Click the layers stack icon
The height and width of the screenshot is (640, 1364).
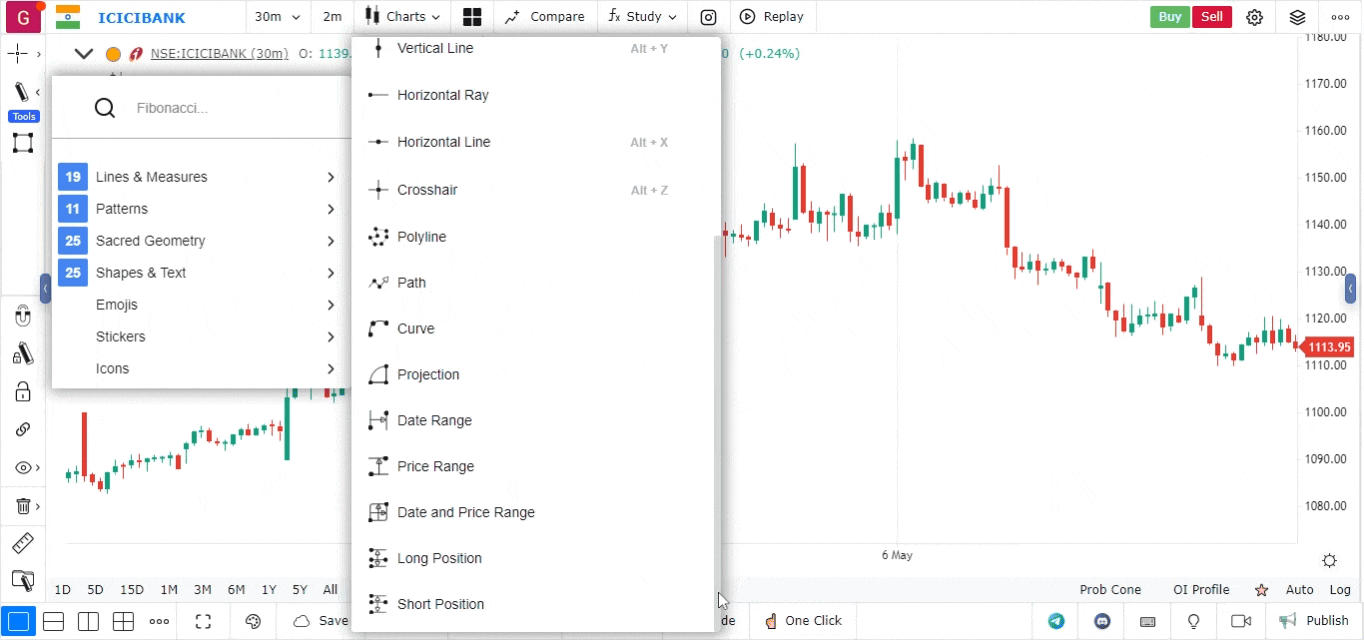(1297, 17)
